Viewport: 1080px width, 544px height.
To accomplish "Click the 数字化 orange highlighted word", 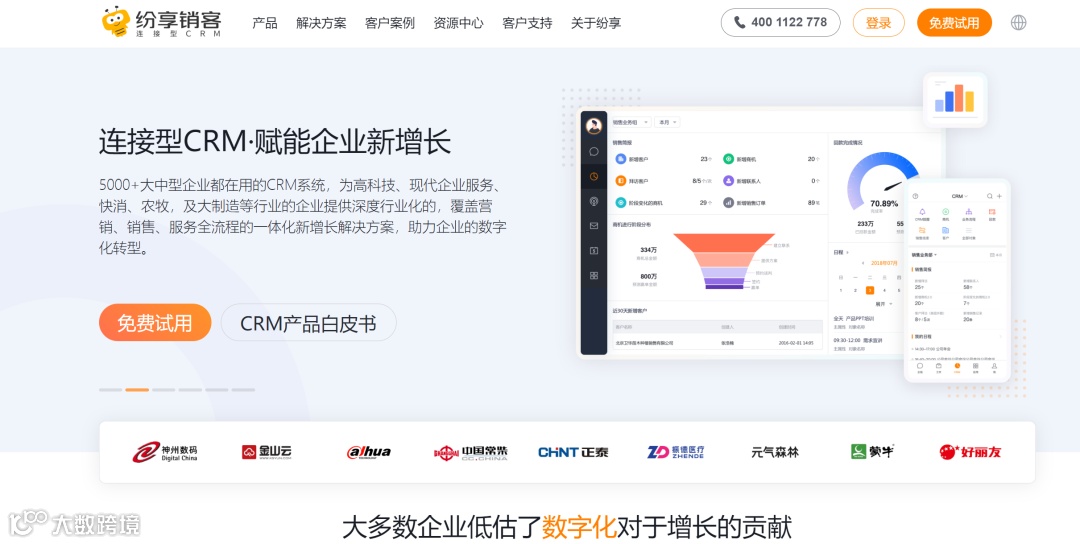I will (x=579, y=527).
